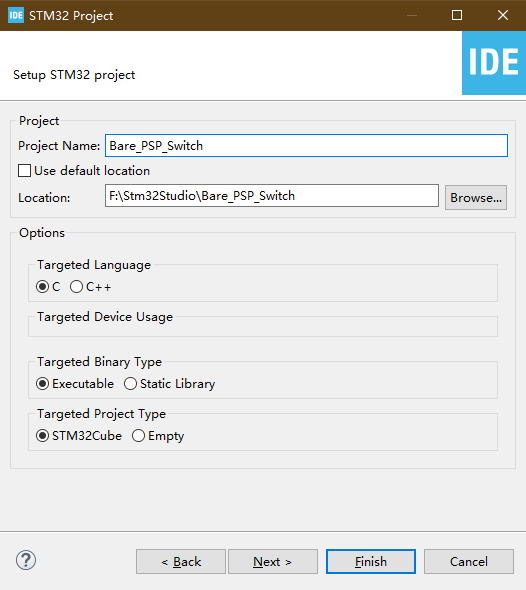Maximize the STM32 Project dialog
Viewport: 526px width, 590px height.
[x=457, y=15]
